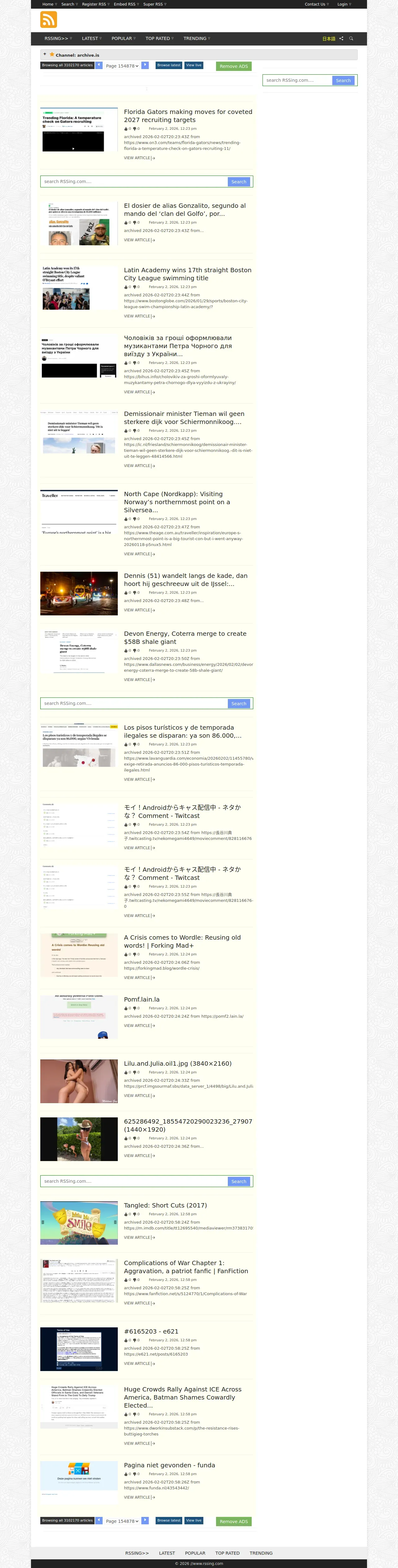This screenshot has width=398, height=1568.
Task: Click Browse latest button in bottom pagination
Action: [x=168, y=1520]
